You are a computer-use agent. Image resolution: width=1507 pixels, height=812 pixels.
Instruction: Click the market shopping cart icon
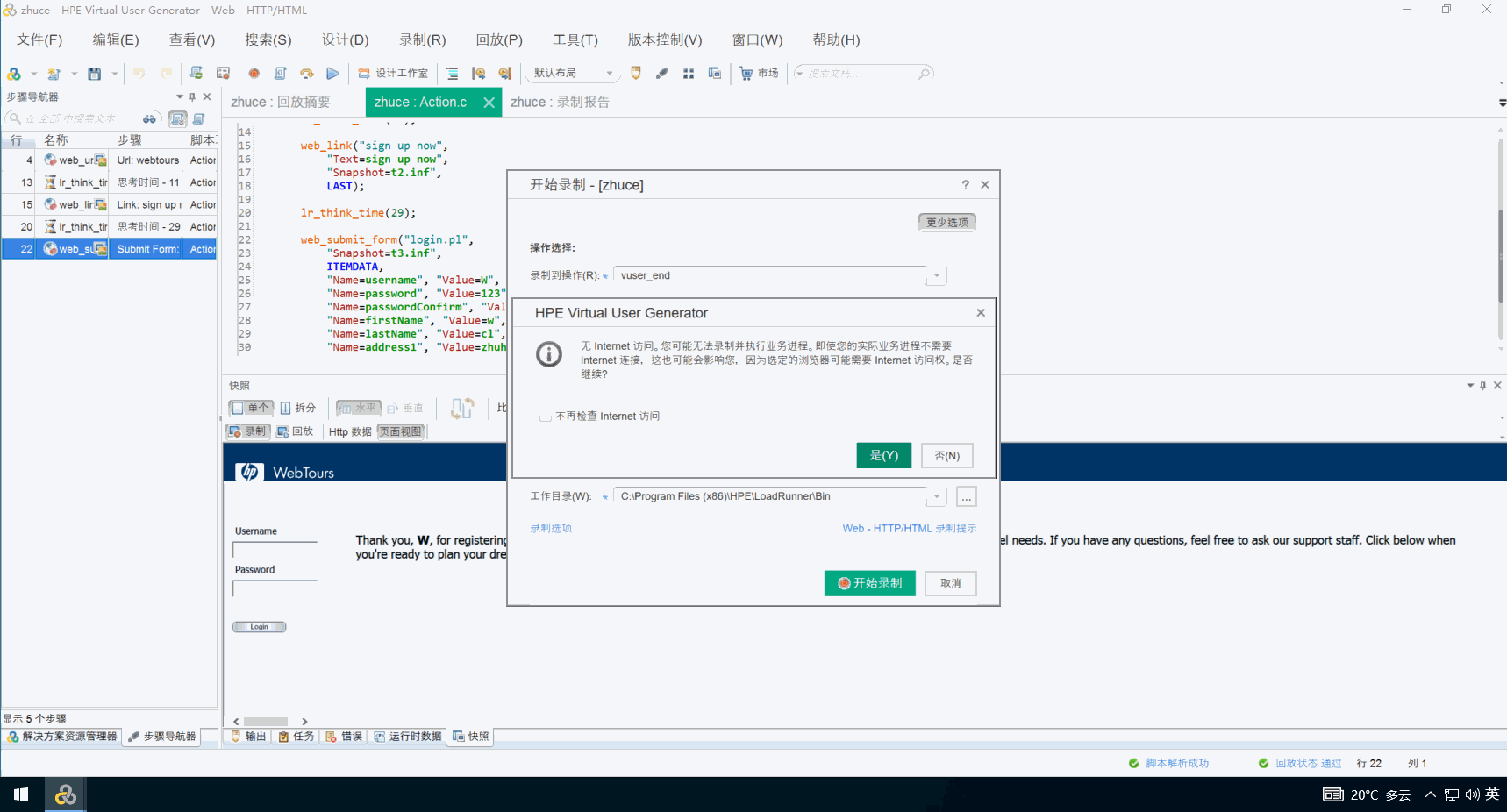pos(746,74)
